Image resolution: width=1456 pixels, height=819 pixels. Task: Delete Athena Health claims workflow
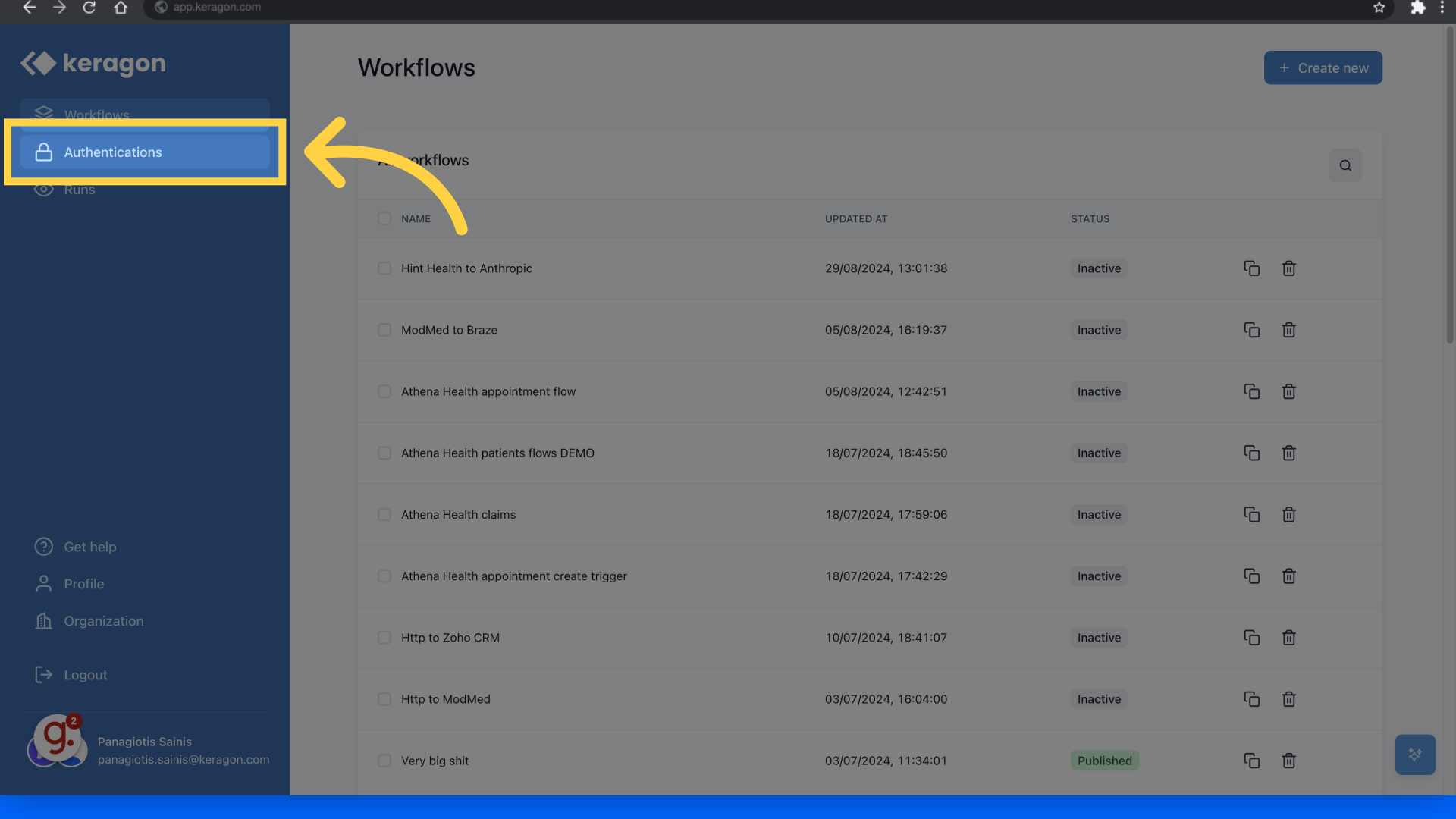1288,514
